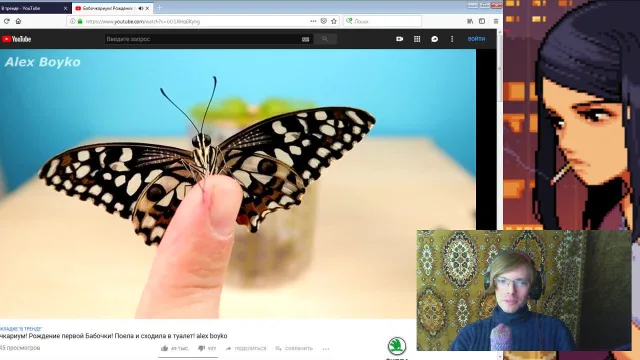
Task: Open the on-screen keyboard icon in search
Action: tap(305, 39)
